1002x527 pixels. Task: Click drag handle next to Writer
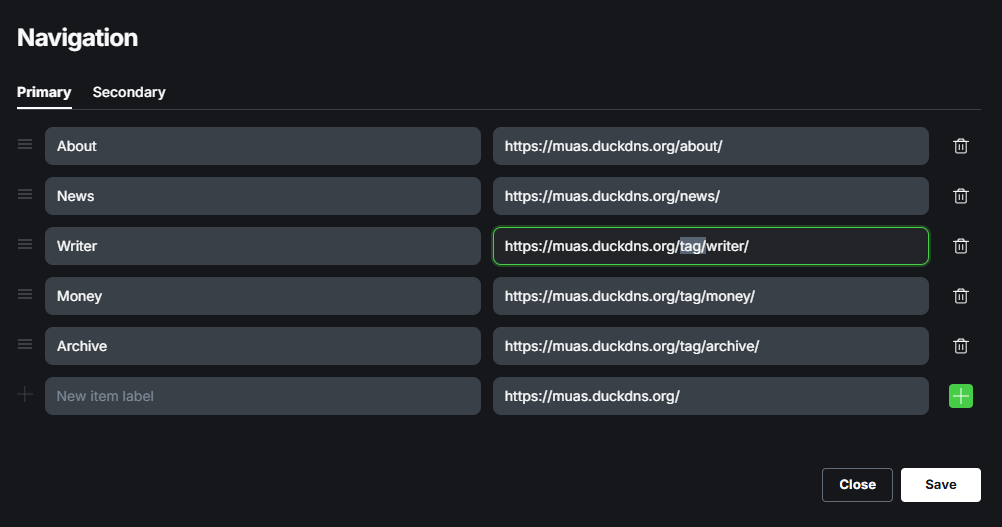[x=25, y=244]
